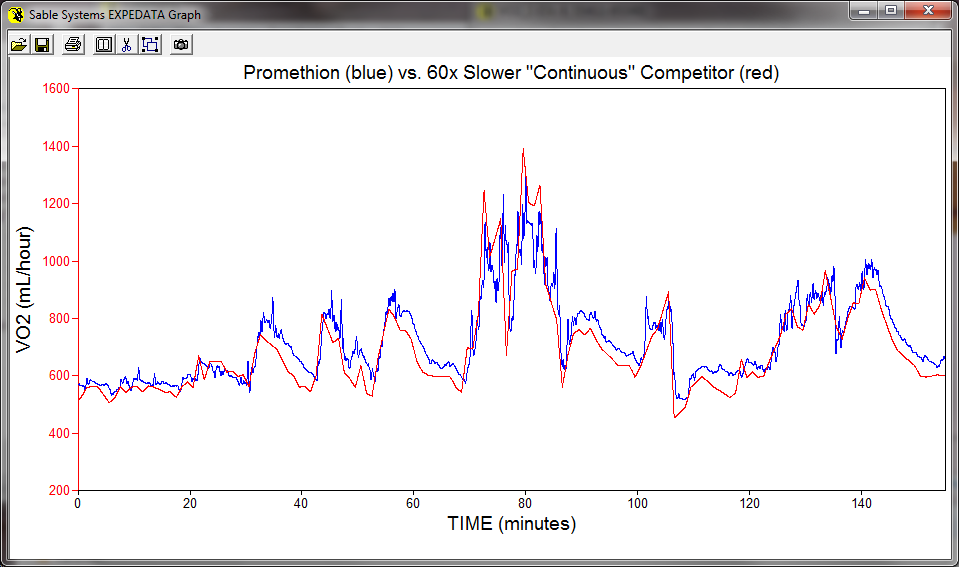Click the 20 tick label on the time axis

click(190, 503)
